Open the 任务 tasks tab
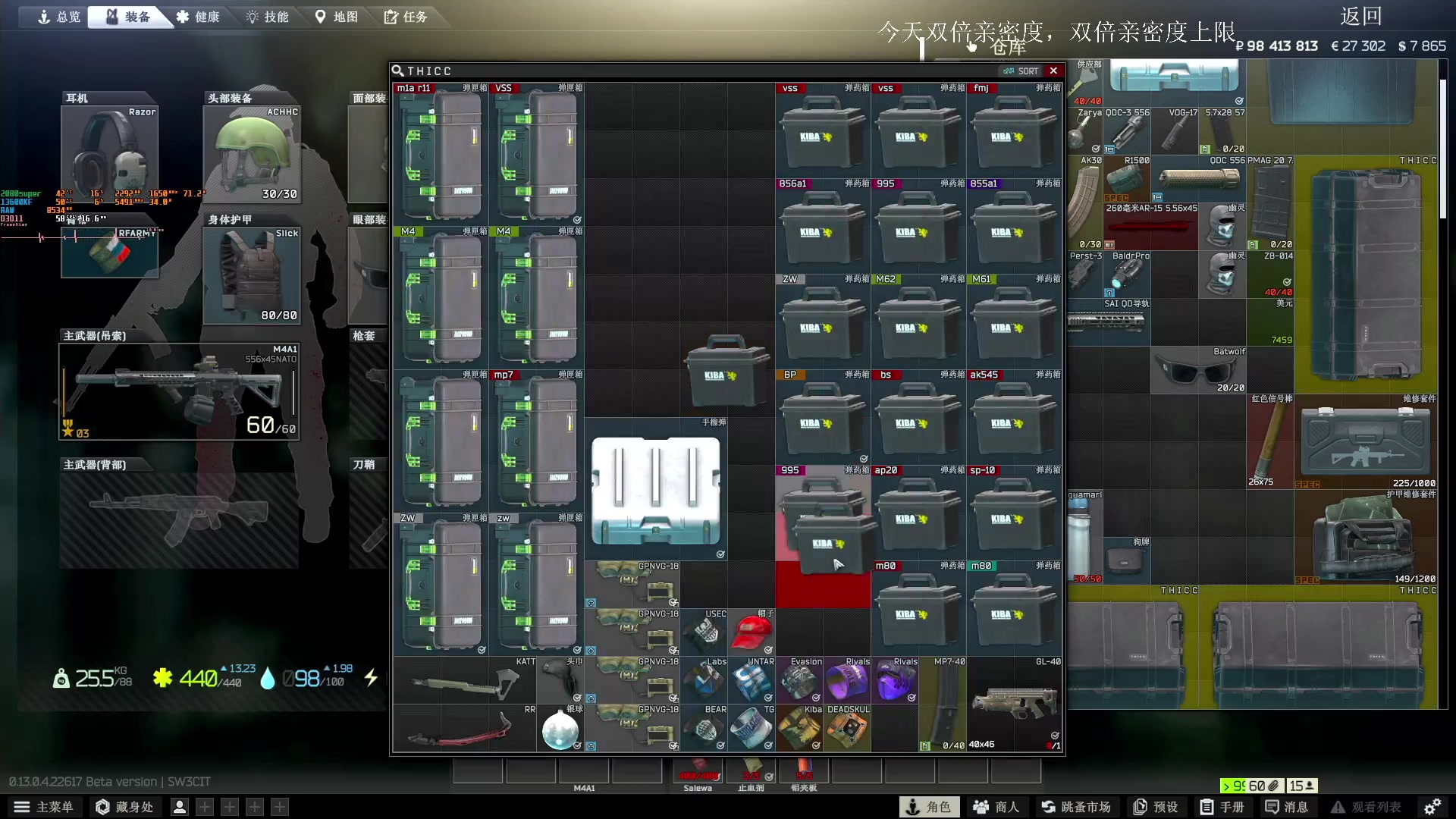Screen dimensions: 1456x819 (406, 17)
